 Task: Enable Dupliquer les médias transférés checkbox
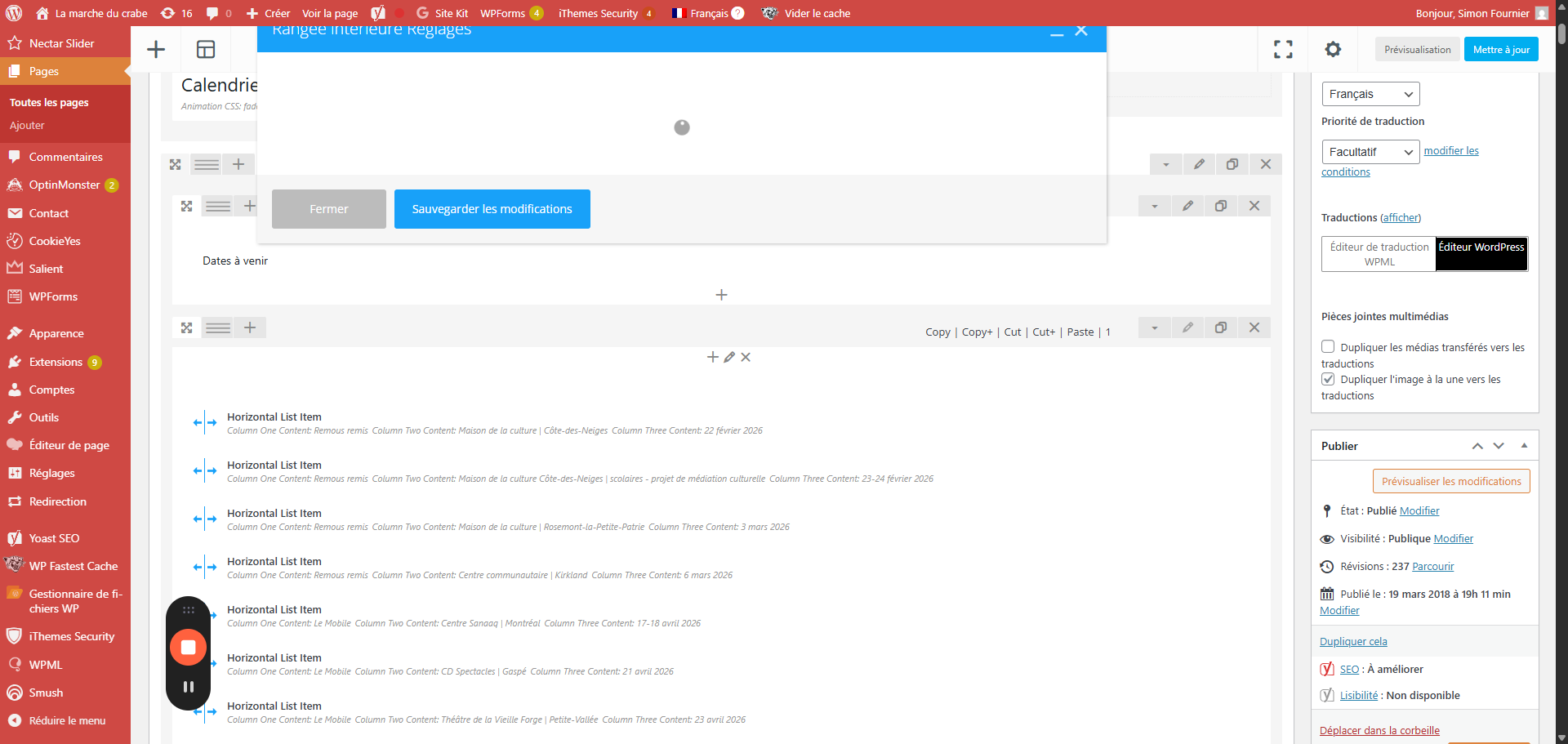(1328, 347)
